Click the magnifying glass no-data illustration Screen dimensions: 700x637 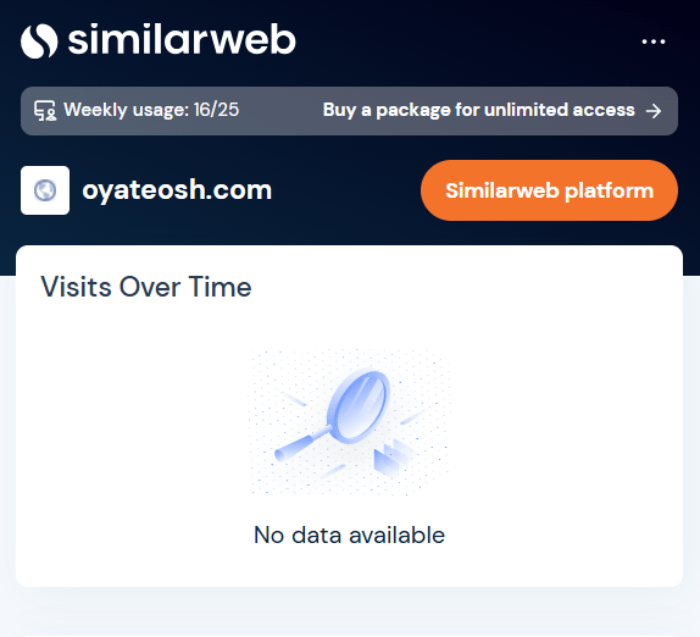[349, 422]
